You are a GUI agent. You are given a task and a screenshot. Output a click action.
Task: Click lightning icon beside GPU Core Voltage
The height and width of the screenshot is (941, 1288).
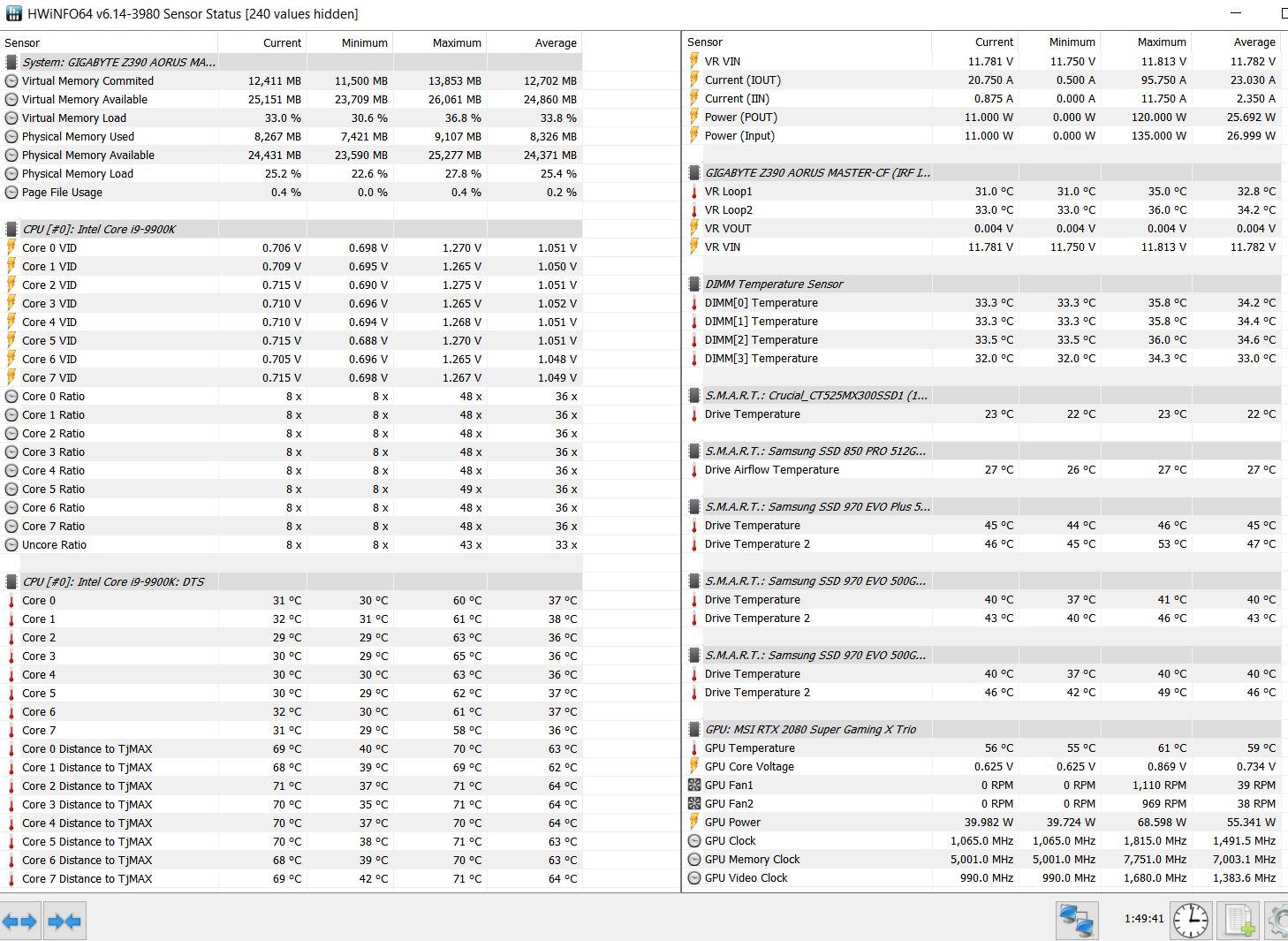point(694,766)
